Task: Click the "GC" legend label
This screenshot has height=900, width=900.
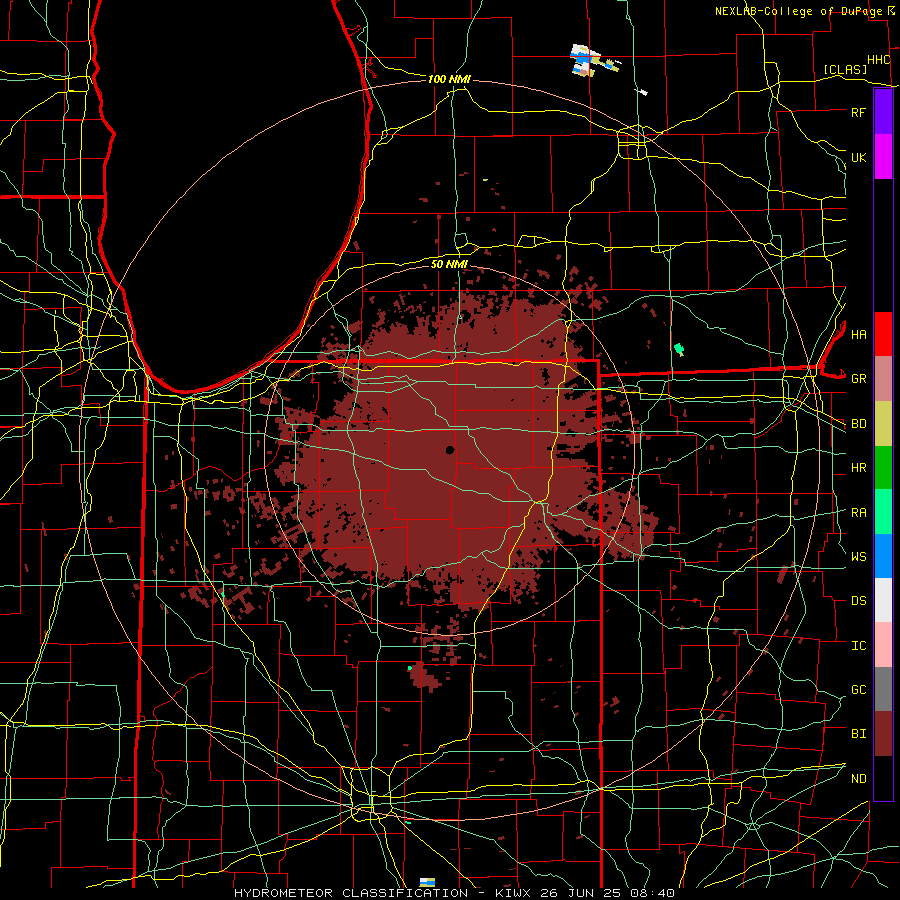Action: [x=858, y=690]
